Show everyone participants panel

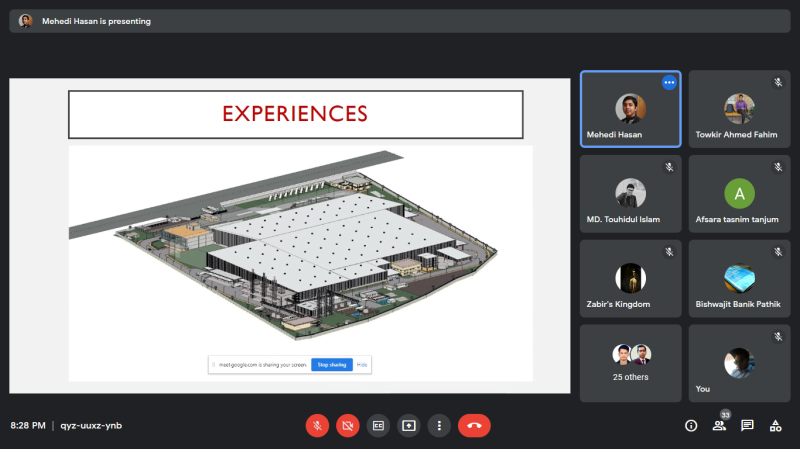719,425
